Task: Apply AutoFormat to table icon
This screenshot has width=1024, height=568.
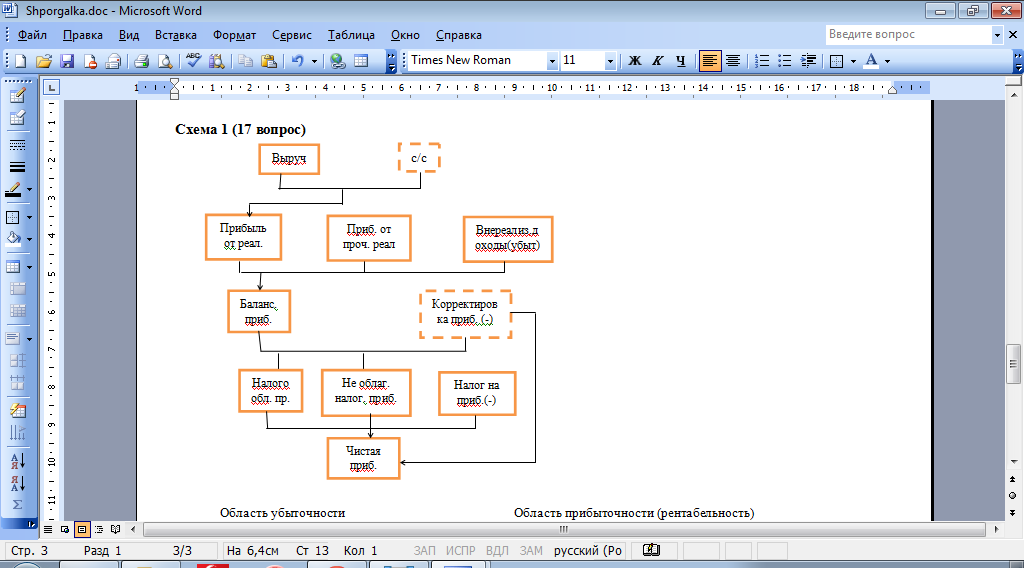Action: (x=18, y=411)
